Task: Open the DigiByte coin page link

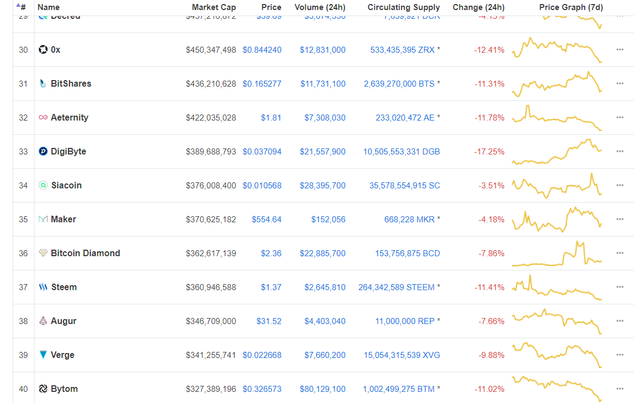Action: [x=68, y=151]
